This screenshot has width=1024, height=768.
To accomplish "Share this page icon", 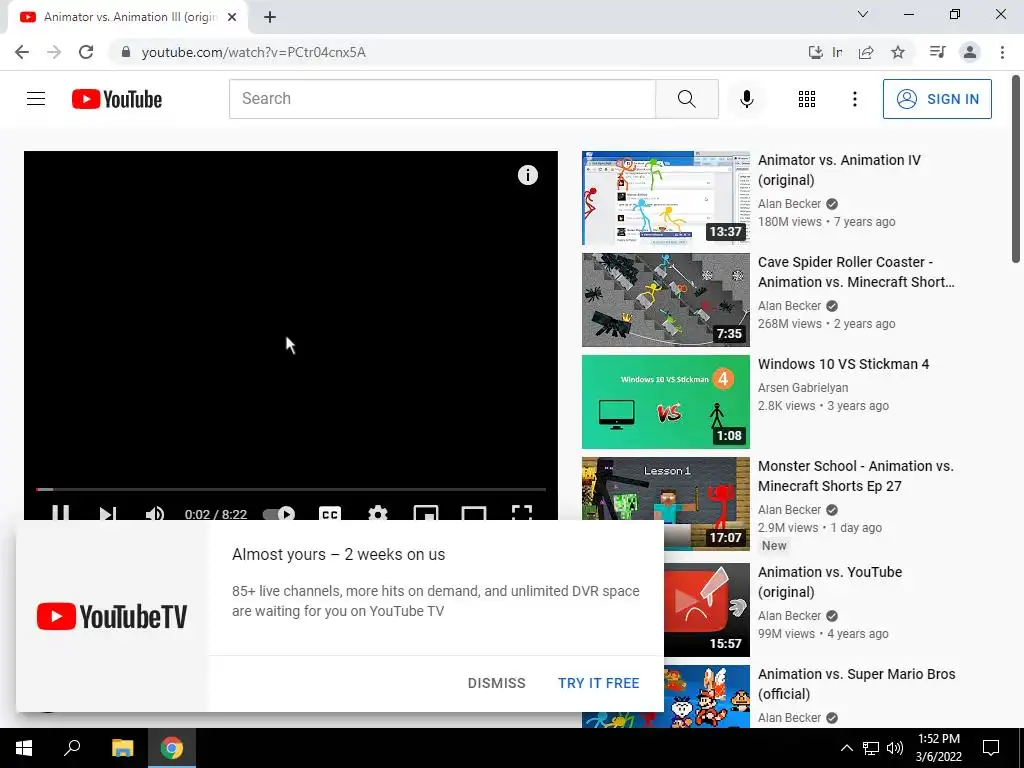I will pos(866,52).
